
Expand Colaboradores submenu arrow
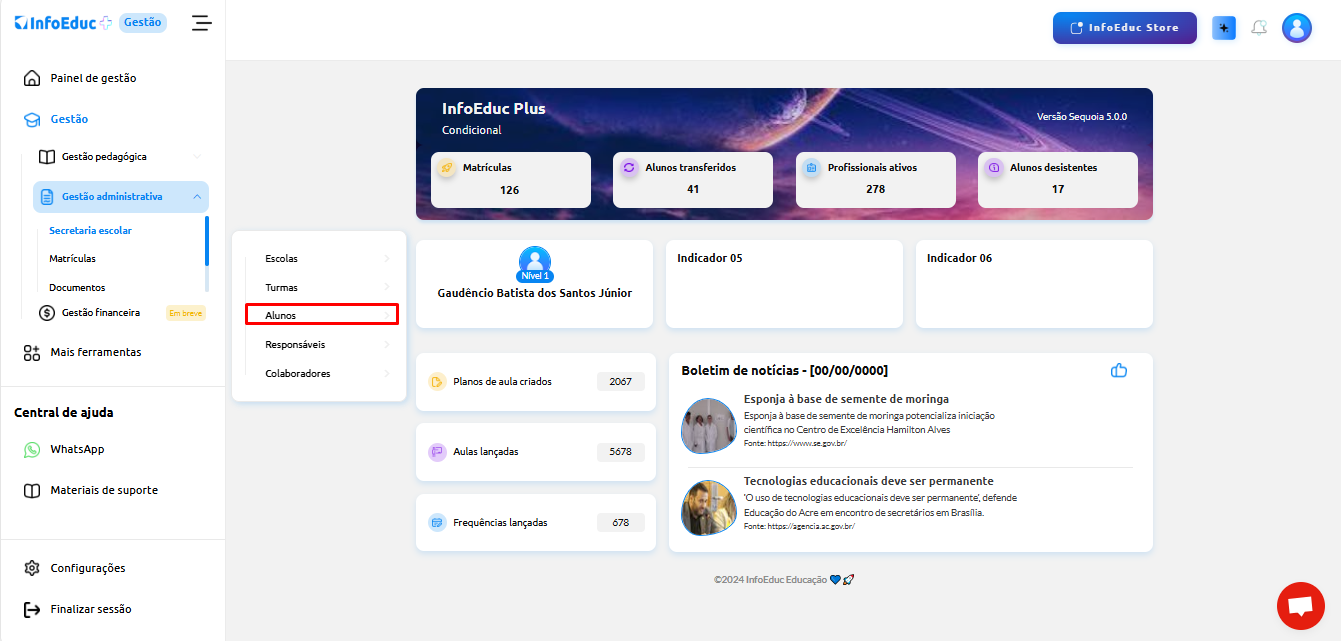387,374
